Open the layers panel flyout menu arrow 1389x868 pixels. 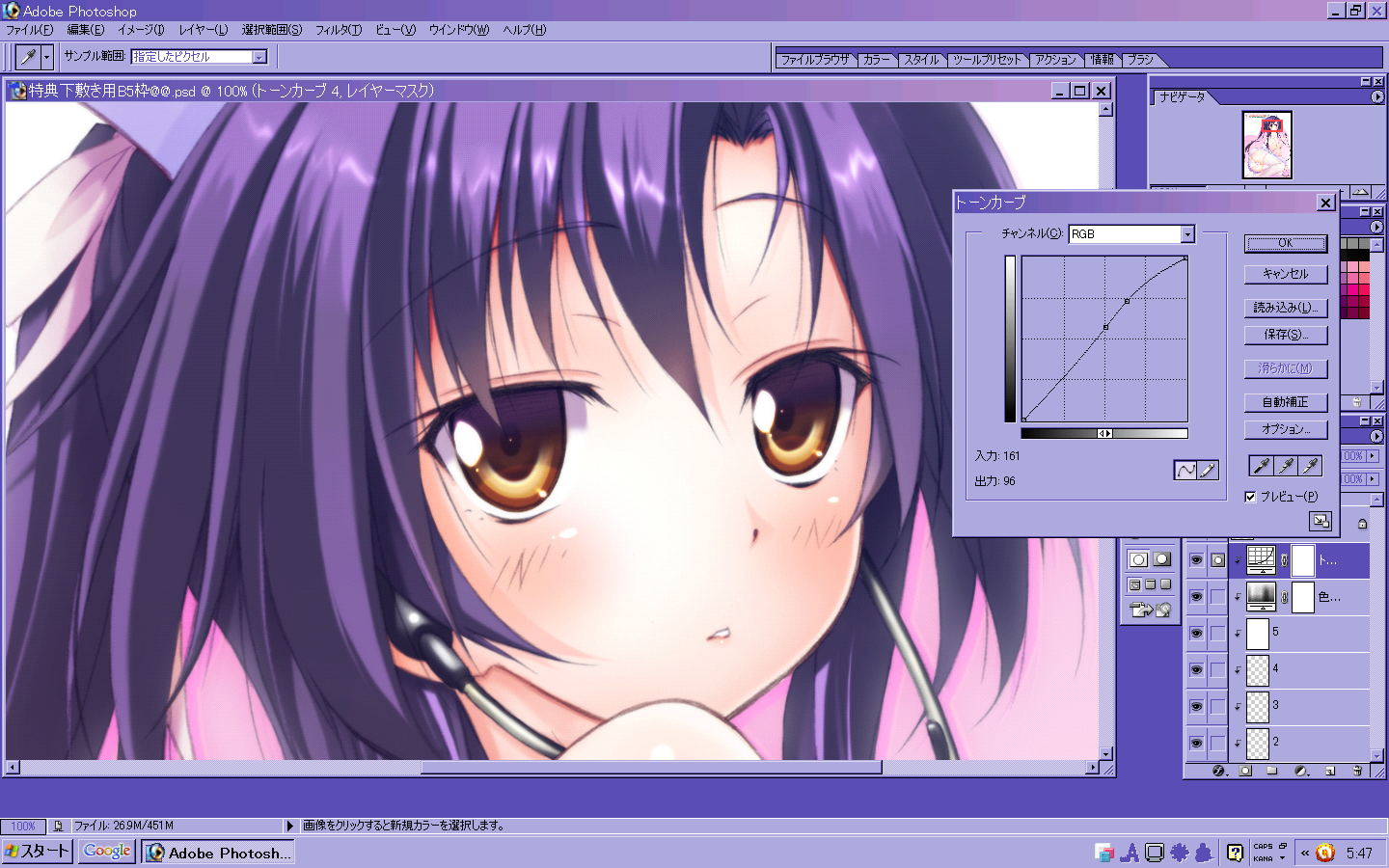[1376, 436]
